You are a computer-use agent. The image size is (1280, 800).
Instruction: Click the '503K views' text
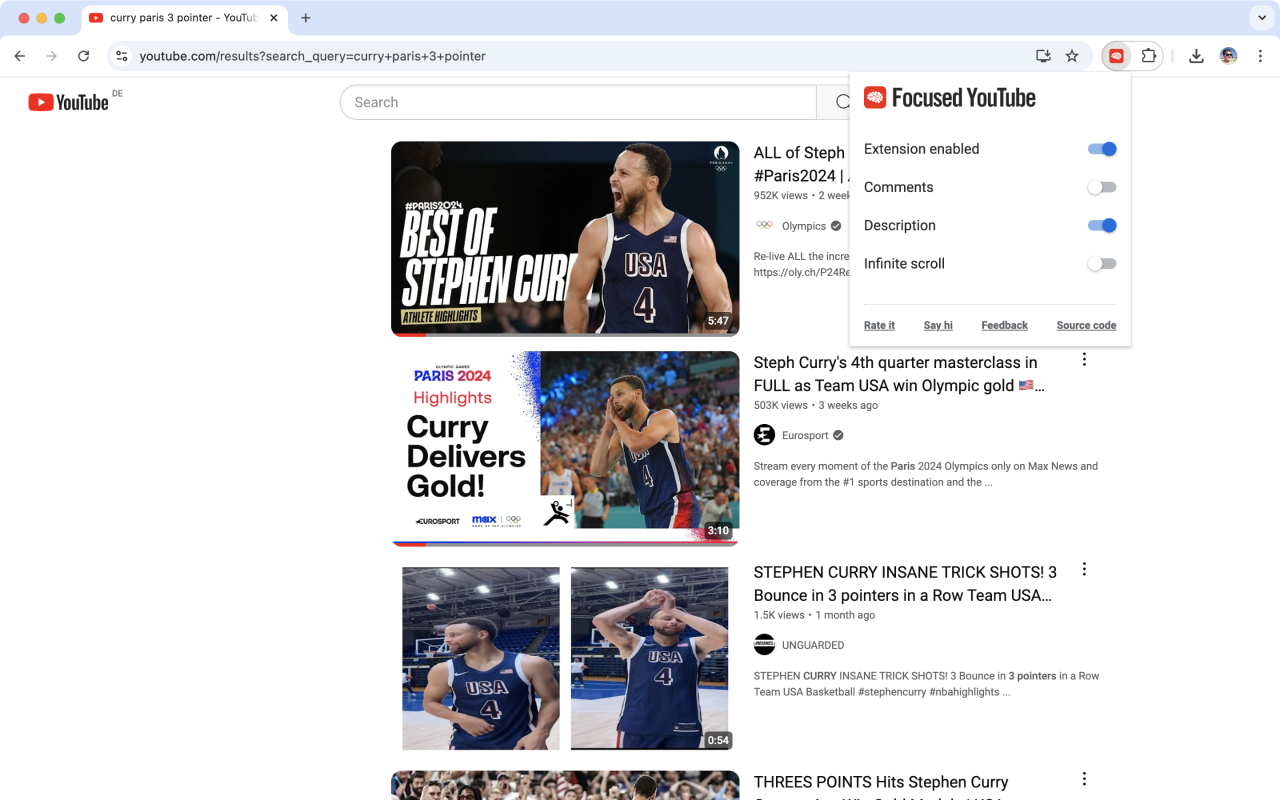781,405
